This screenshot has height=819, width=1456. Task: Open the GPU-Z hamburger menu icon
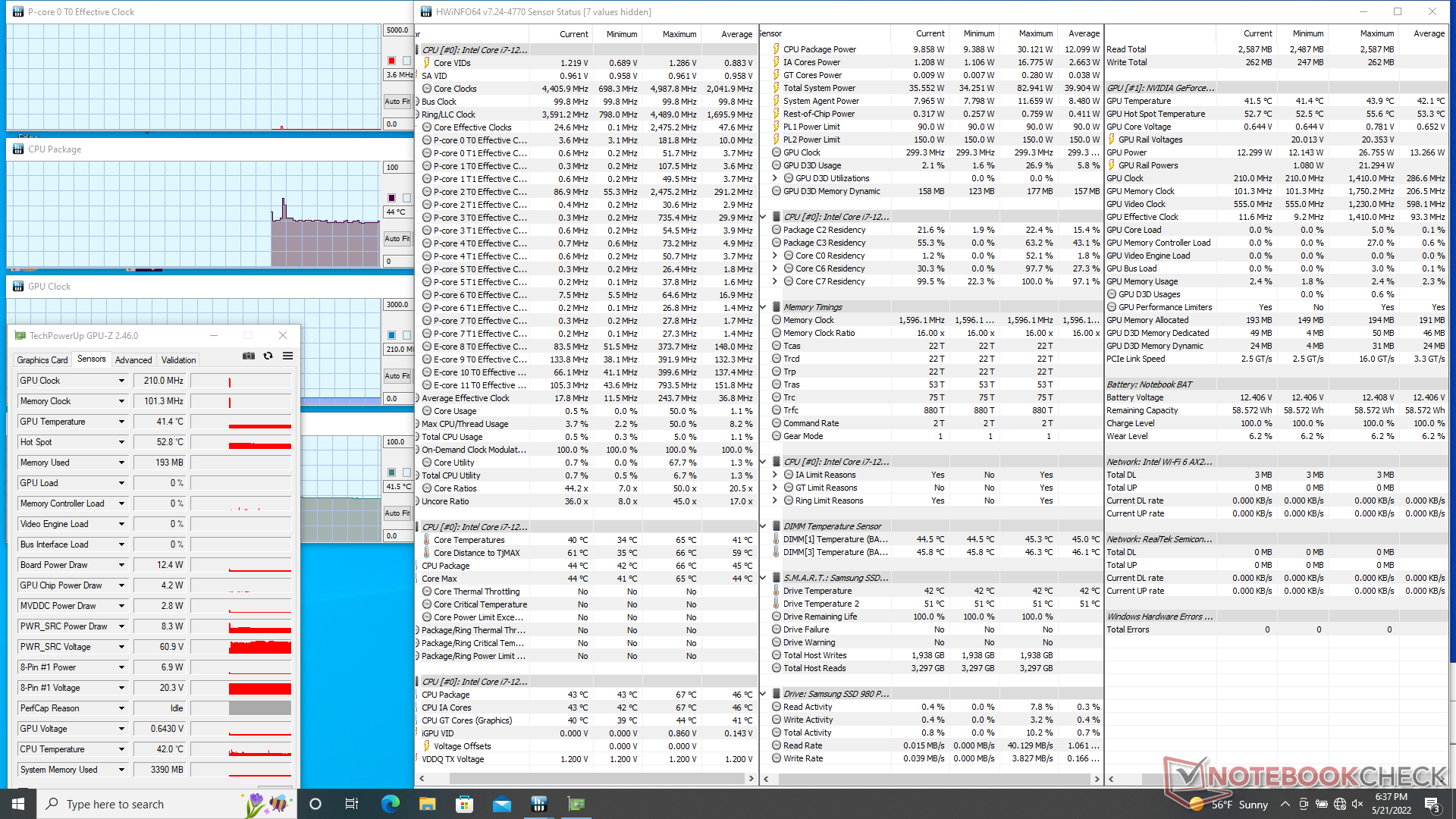click(287, 356)
